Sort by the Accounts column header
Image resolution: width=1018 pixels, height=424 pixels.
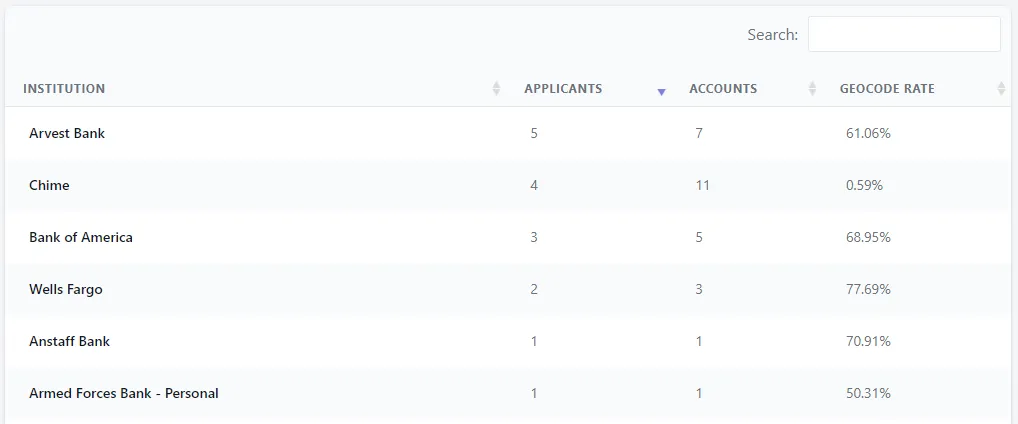click(723, 89)
